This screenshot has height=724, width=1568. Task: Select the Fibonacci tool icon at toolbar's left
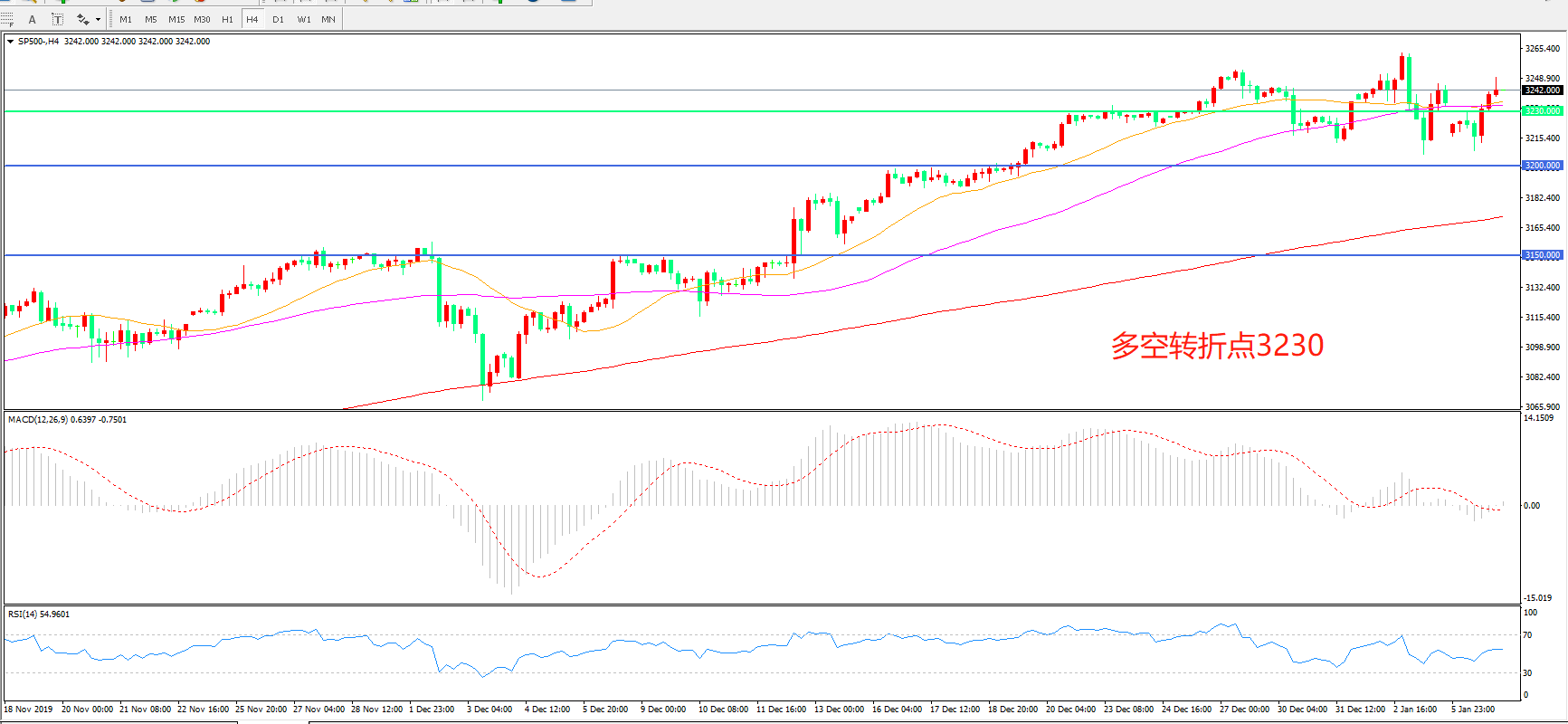[7, 19]
